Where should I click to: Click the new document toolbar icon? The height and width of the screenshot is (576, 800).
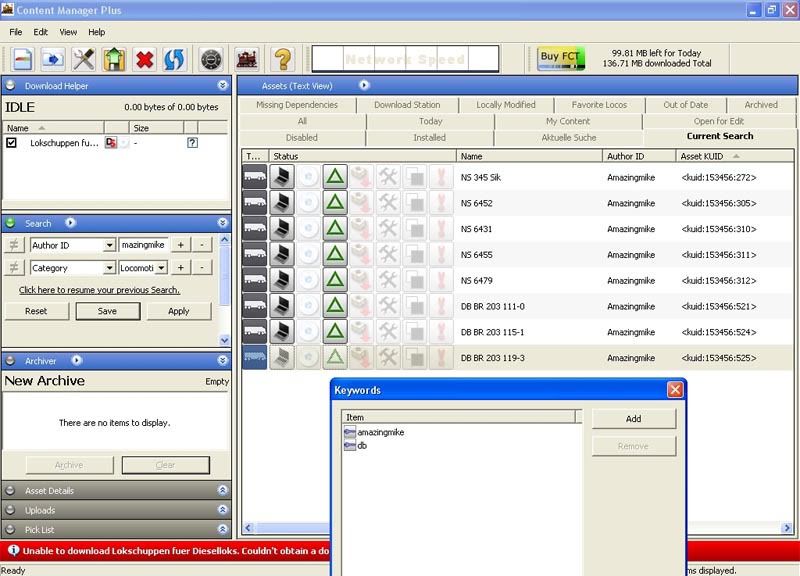point(22,60)
